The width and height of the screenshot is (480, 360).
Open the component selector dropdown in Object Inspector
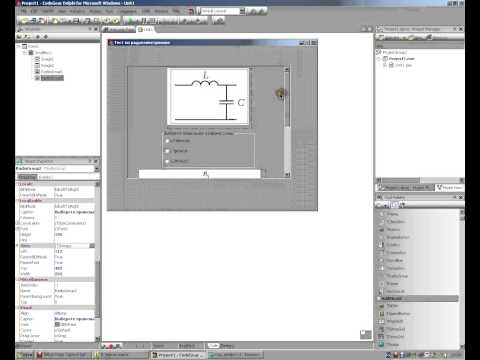click(97, 169)
